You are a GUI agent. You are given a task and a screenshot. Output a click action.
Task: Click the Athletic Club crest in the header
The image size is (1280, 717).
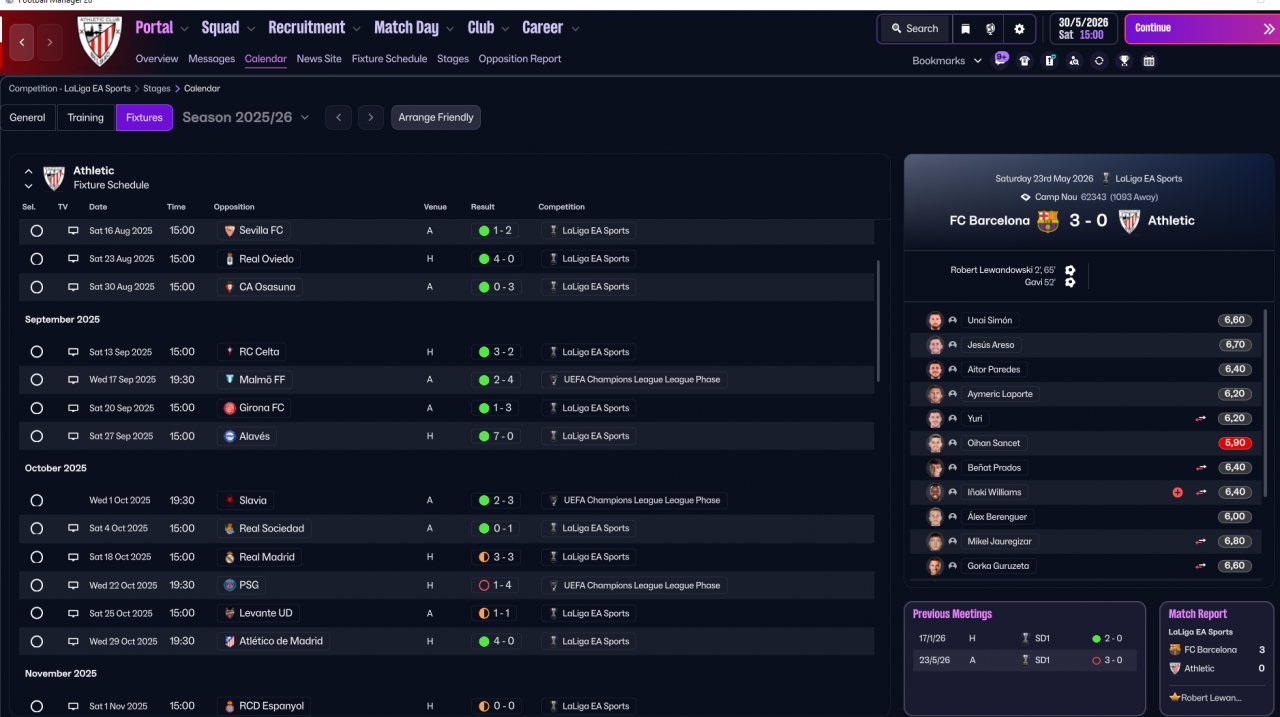coord(99,41)
